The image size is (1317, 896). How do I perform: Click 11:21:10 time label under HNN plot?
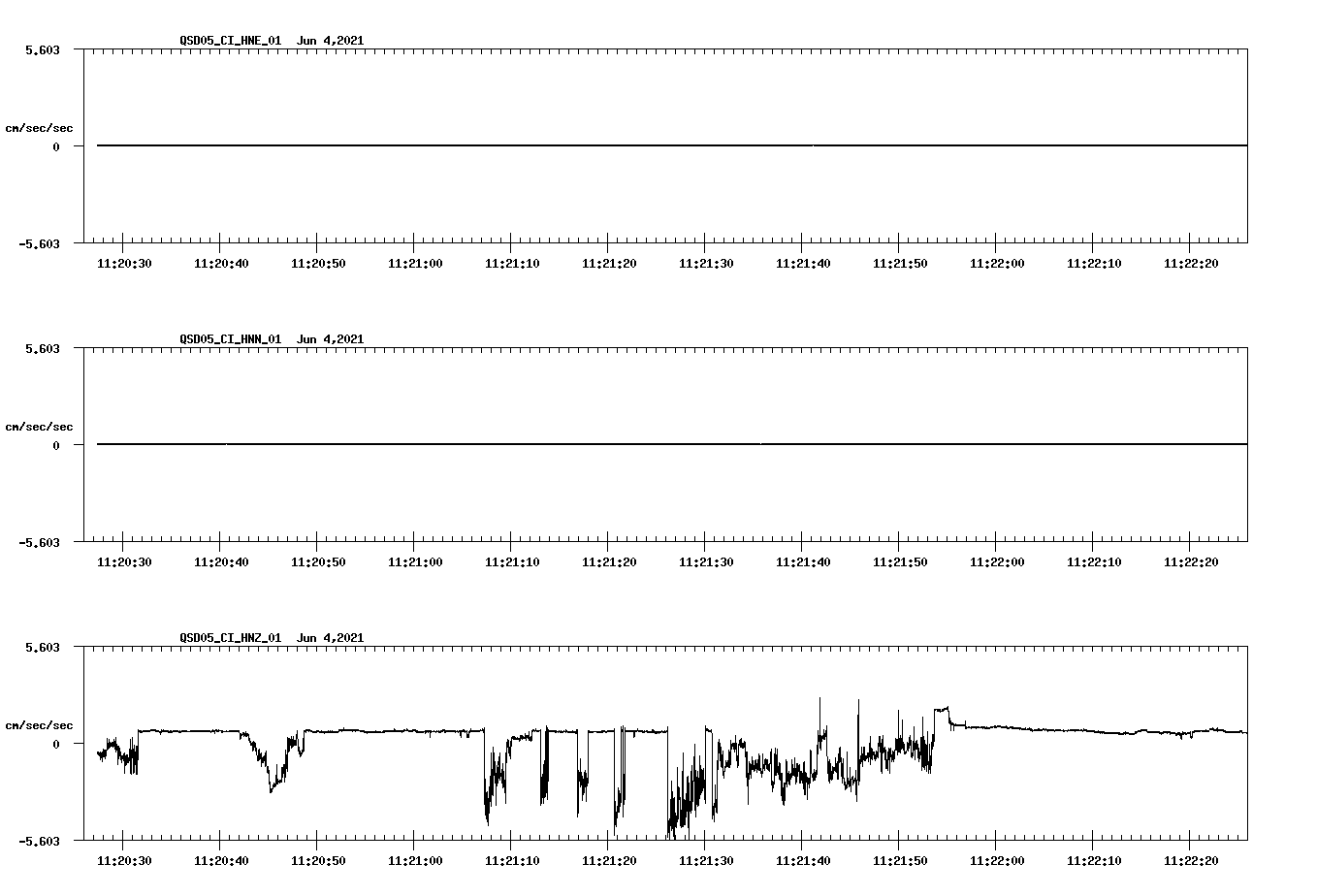[x=512, y=562]
